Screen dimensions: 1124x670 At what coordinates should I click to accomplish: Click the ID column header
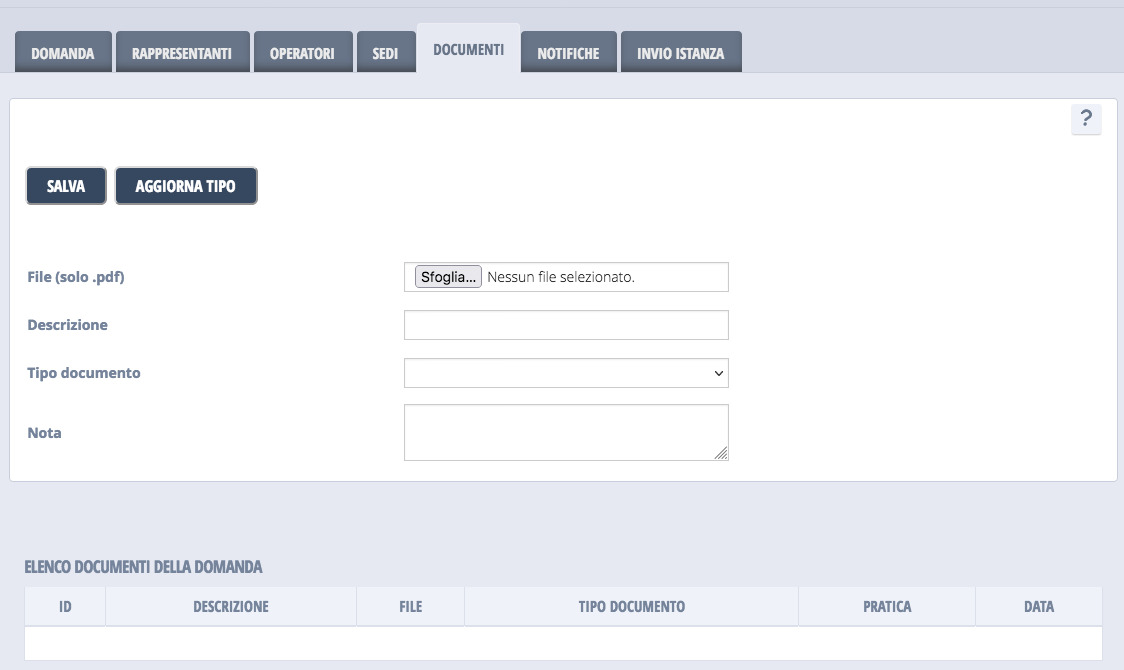point(65,607)
